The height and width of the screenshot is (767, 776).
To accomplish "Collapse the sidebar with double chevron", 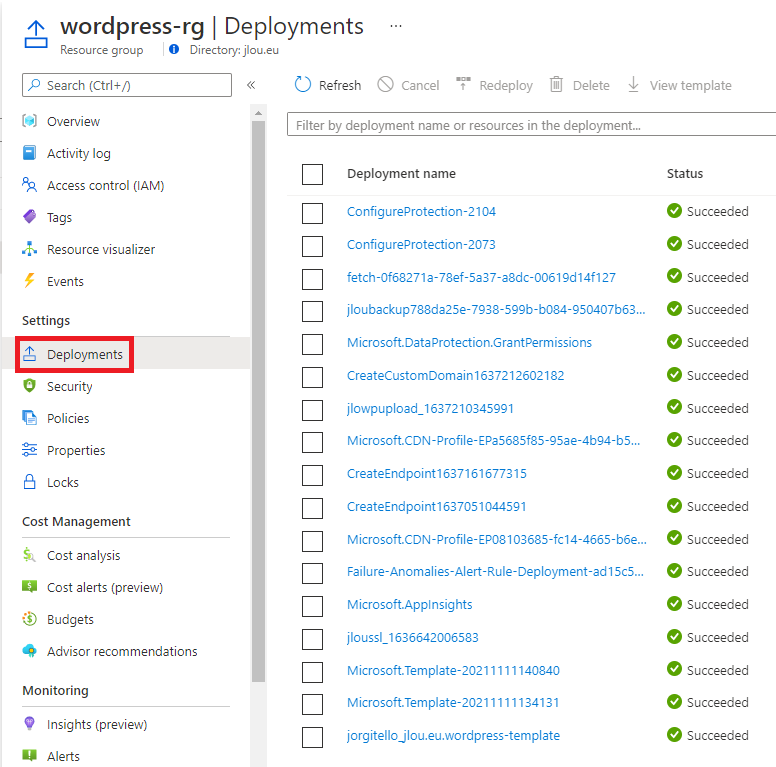I will coord(251,85).
